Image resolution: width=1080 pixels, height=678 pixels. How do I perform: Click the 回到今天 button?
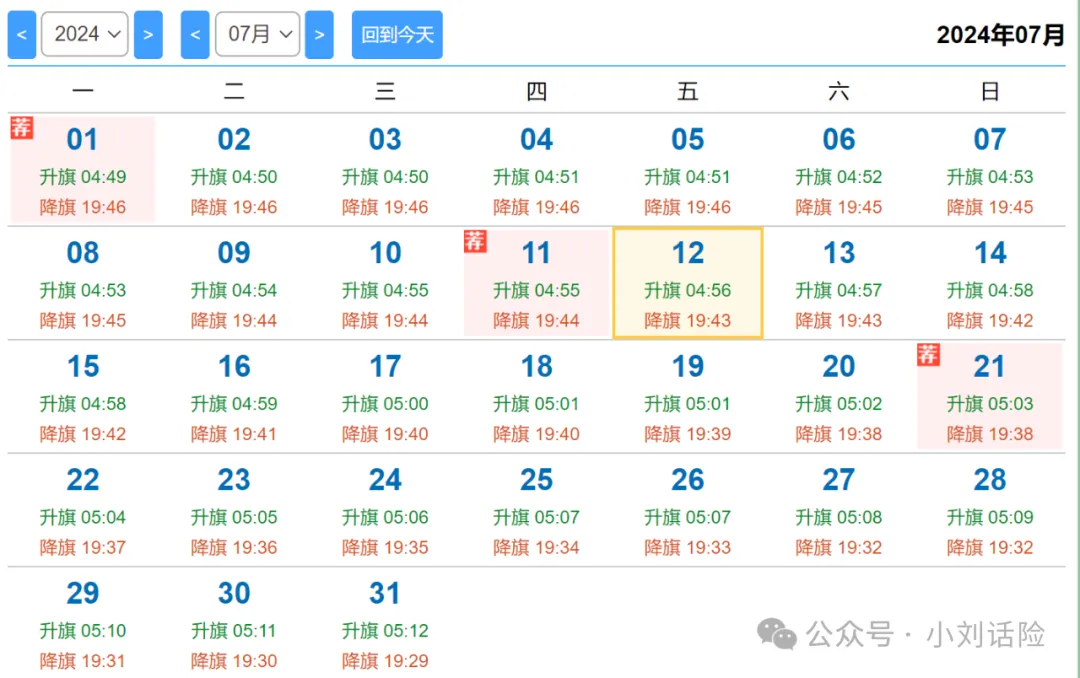(x=397, y=35)
